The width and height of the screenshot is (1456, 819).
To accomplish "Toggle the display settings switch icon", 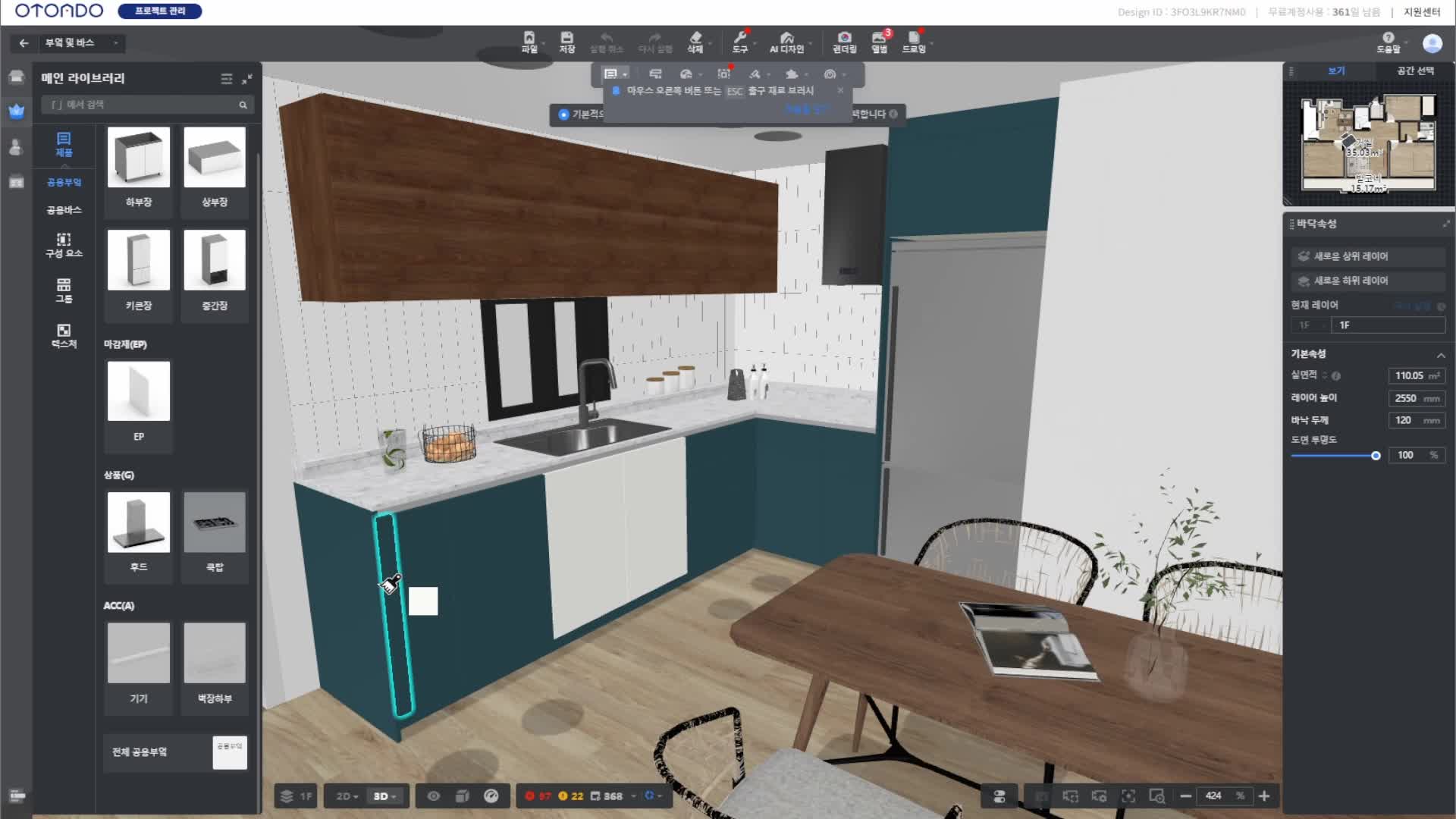I will point(999,796).
